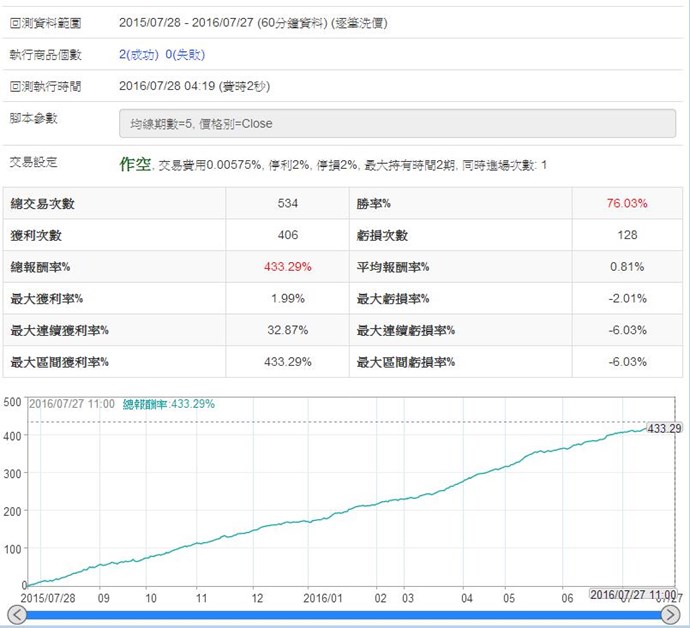Click the 最大連續獲利率% value 32.87%
This screenshot has width=690, height=628.
(288, 331)
